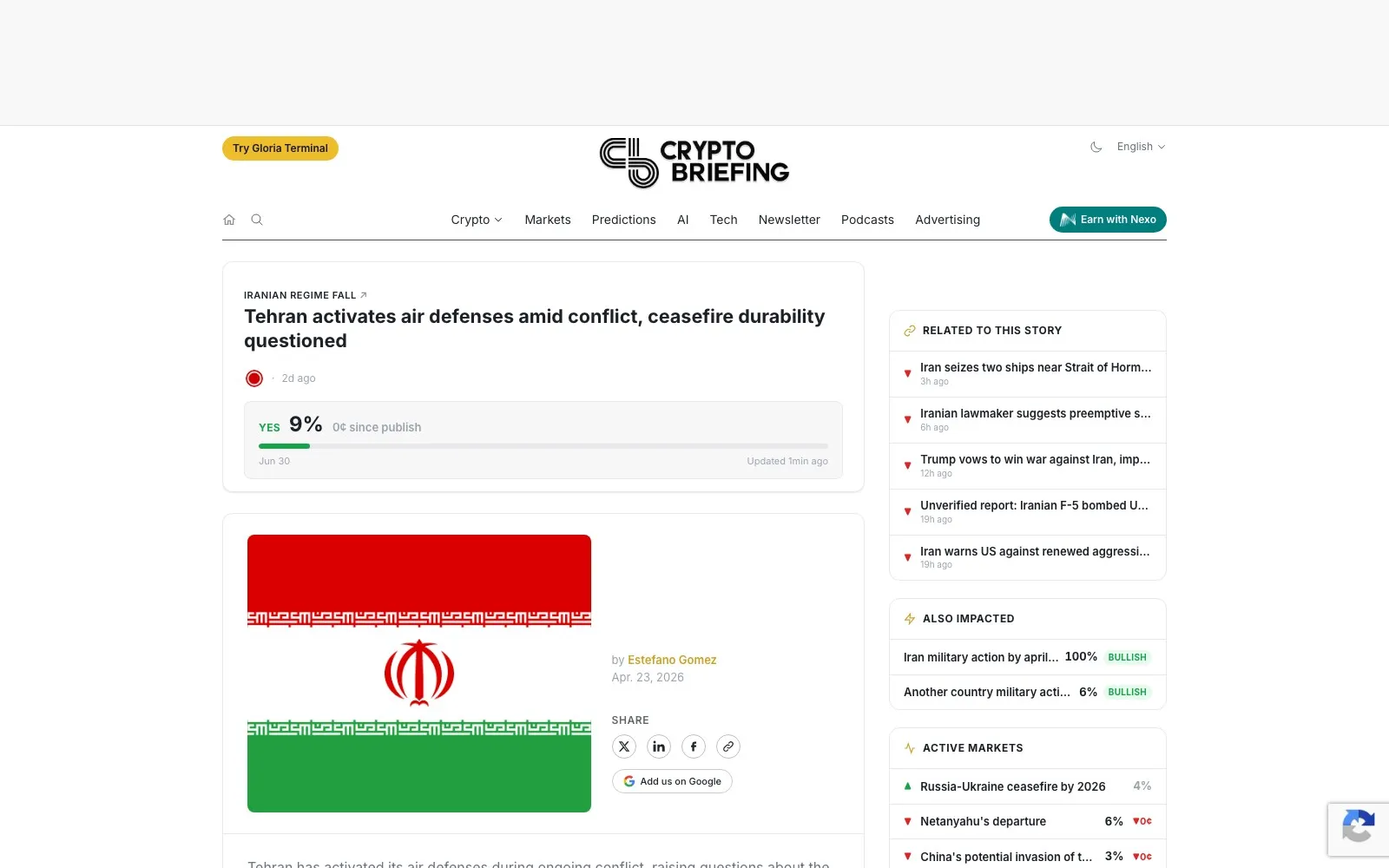Open the Iranian Regime Fall market link

coord(305,295)
